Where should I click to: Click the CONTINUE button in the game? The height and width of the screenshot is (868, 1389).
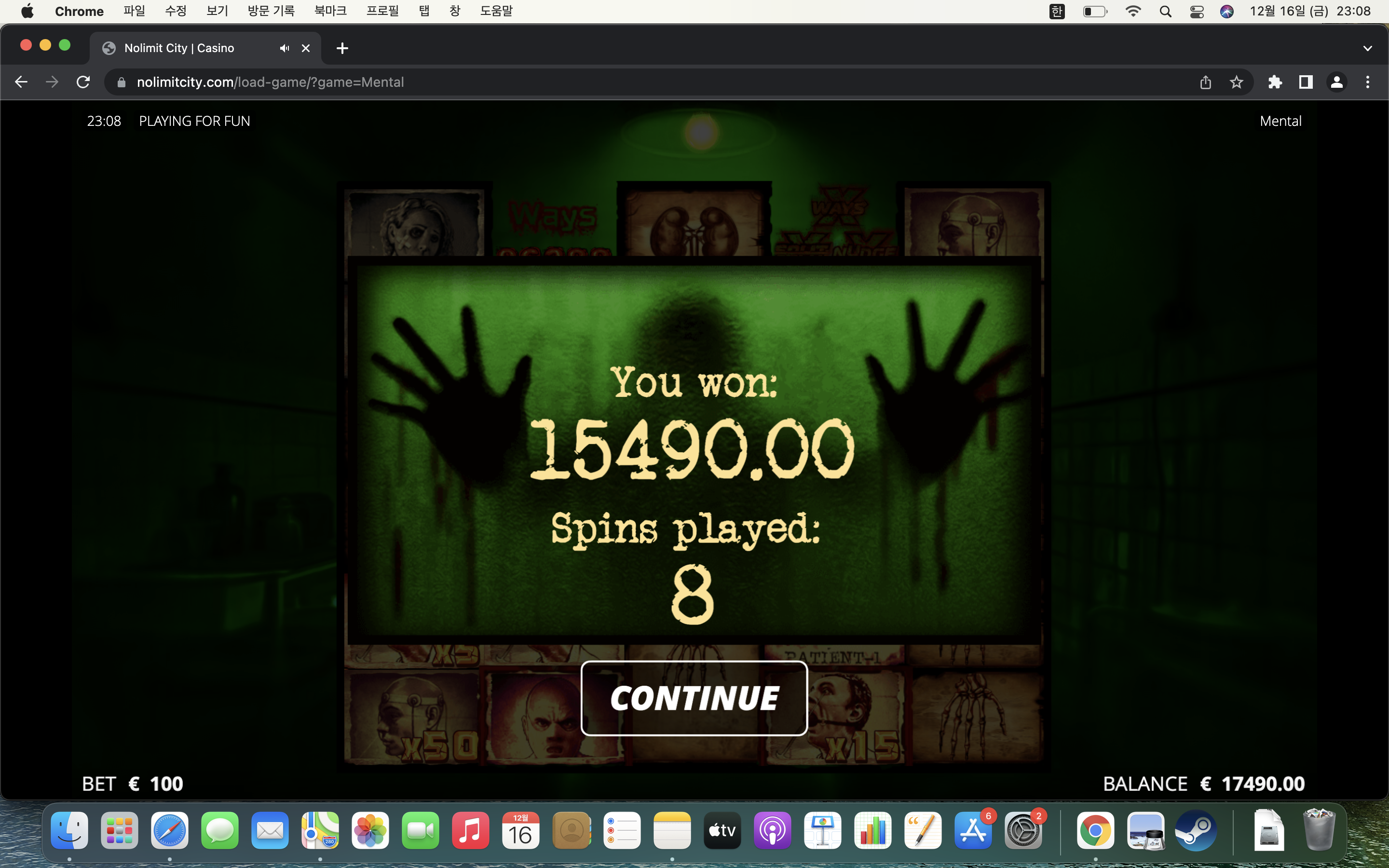click(694, 698)
